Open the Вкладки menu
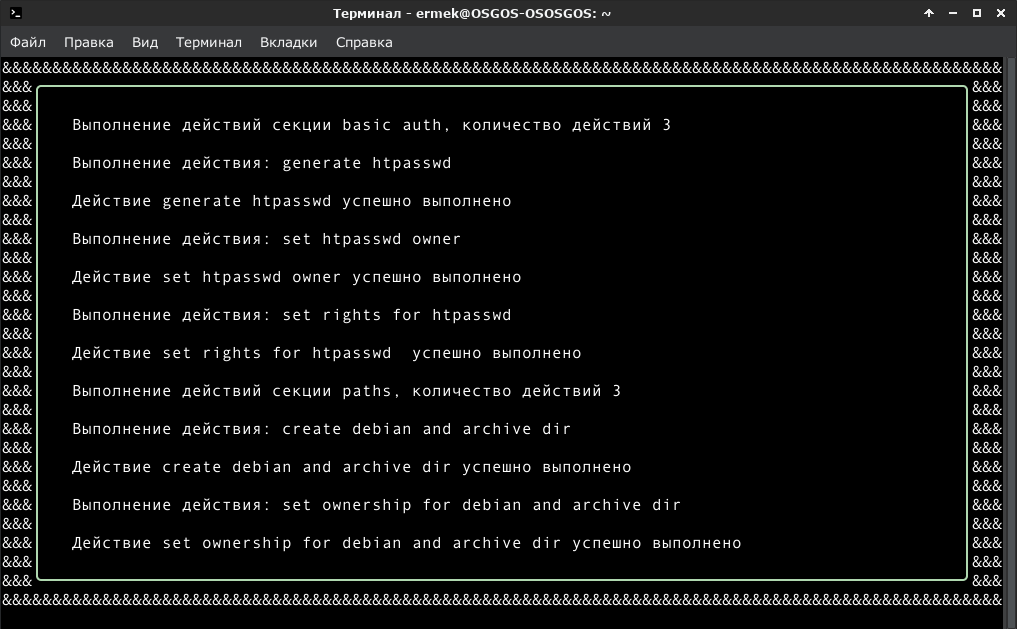Viewport: 1017px width, 629px height. pyautogui.click(x=289, y=42)
